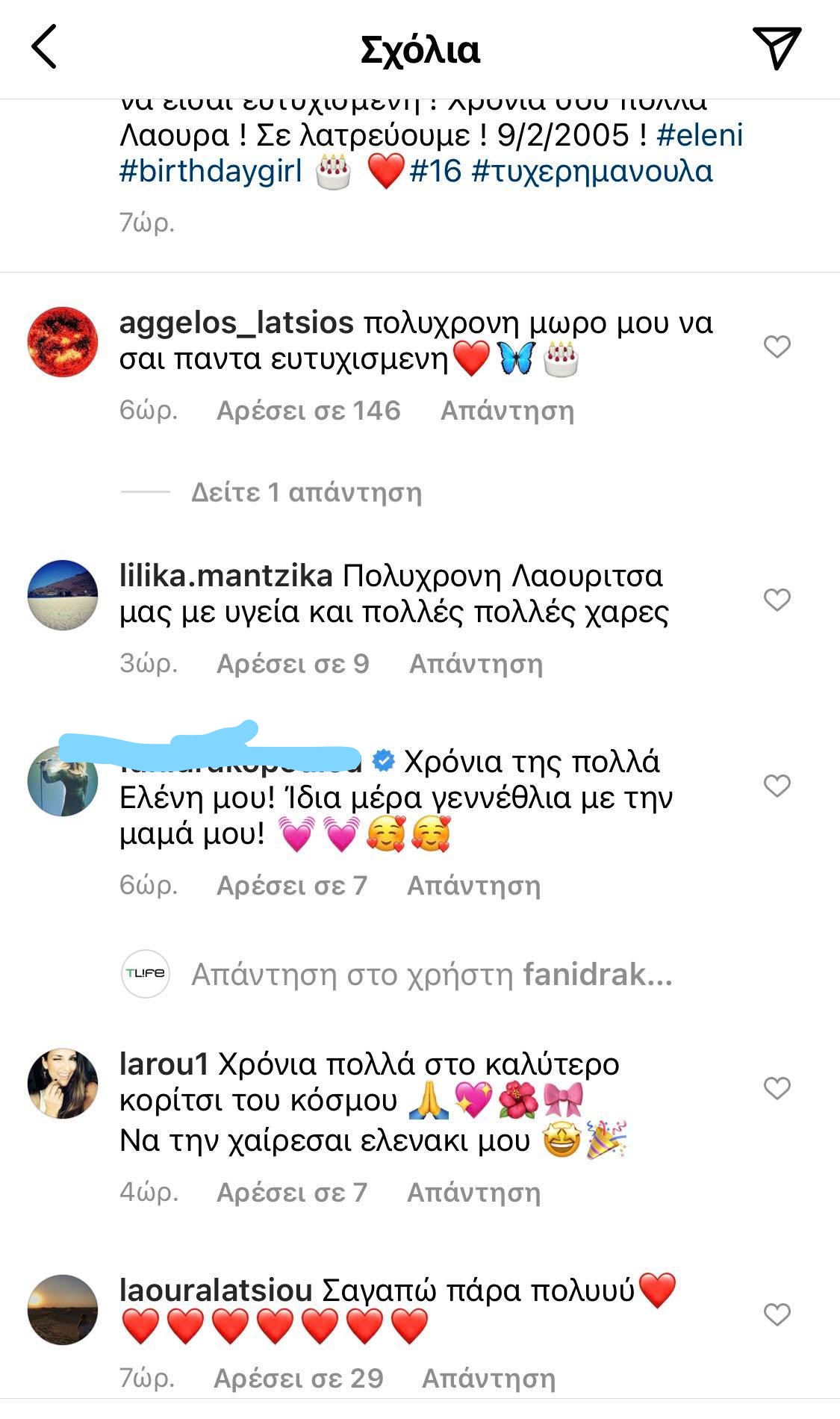The image size is (840, 1419).
Task: Reply to larou1 comment via Απάντηση
Action: point(473,1193)
